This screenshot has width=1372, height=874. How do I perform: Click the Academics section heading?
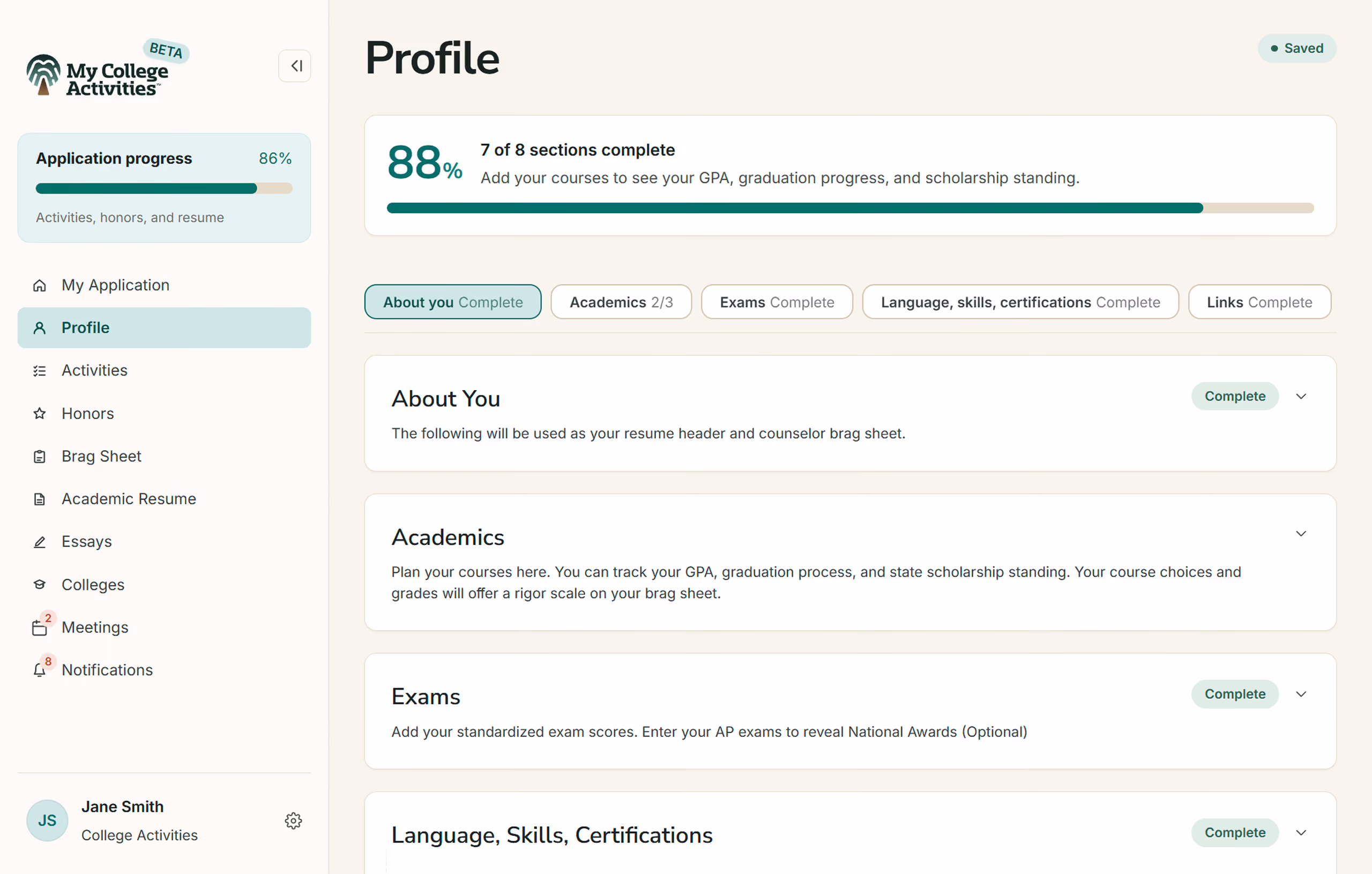[448, 537]
